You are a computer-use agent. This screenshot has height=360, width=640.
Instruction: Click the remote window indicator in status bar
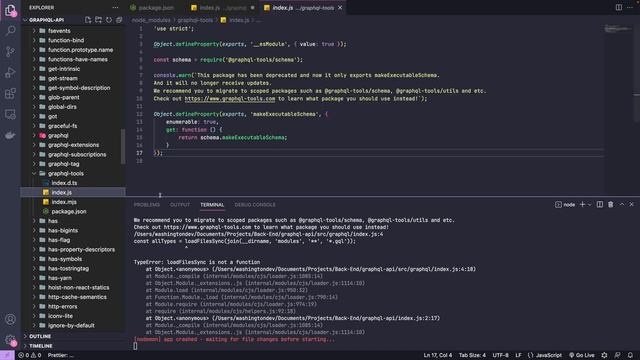tap(7, 355)
